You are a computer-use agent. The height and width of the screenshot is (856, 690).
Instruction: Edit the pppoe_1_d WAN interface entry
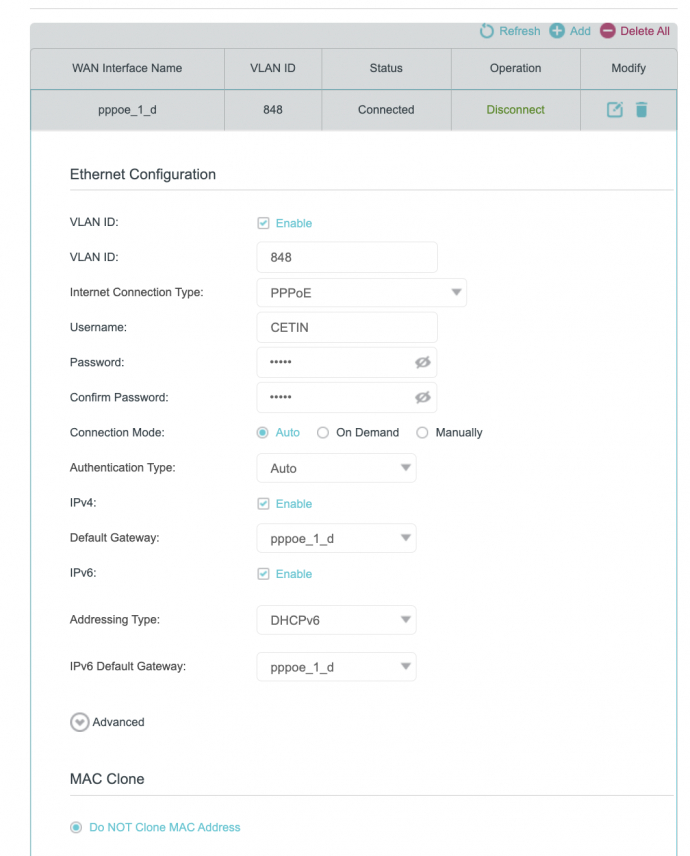[x=615, y=110]
